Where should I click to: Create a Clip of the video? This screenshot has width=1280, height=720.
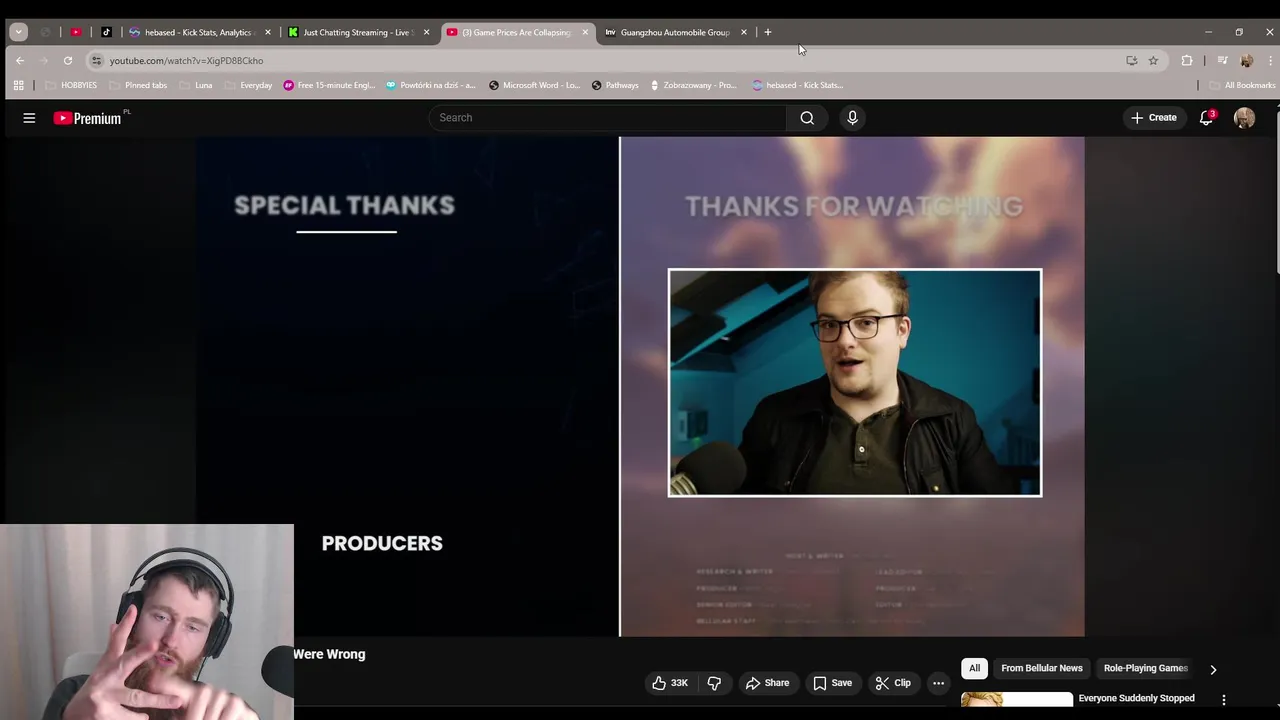click(893, 683)
